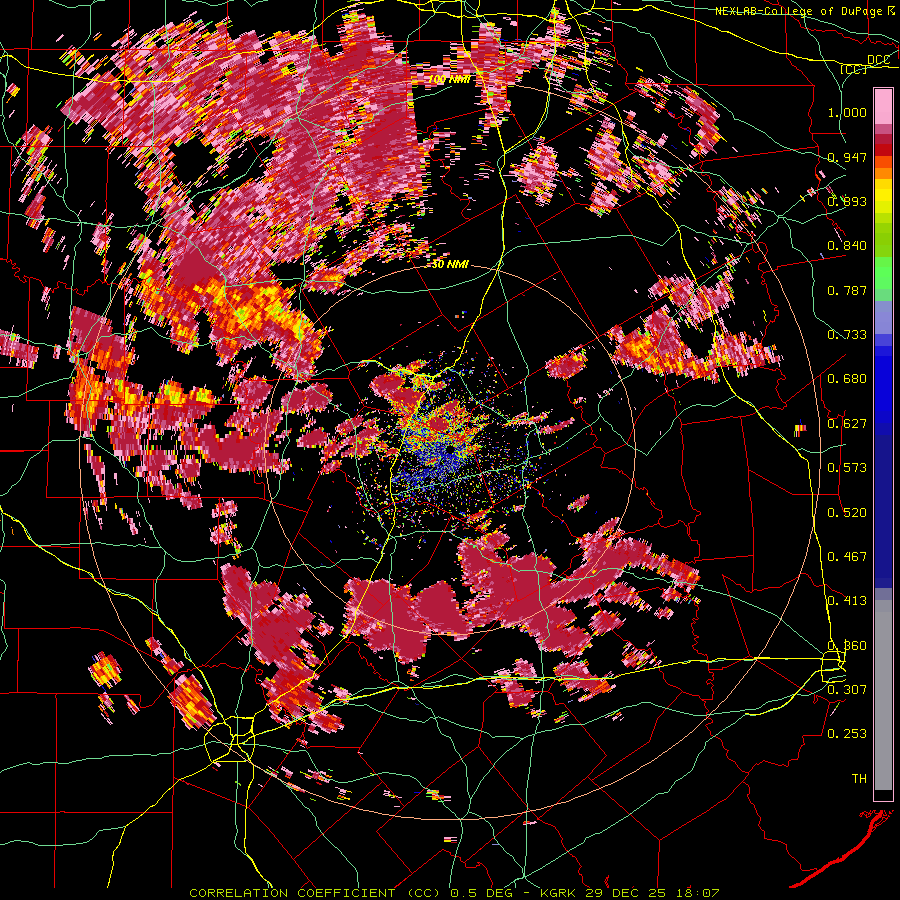The width and height of the screenshot is (900, 900).
Task: Click the 0.5 DEG elevation text
Action: click(484, 893)
